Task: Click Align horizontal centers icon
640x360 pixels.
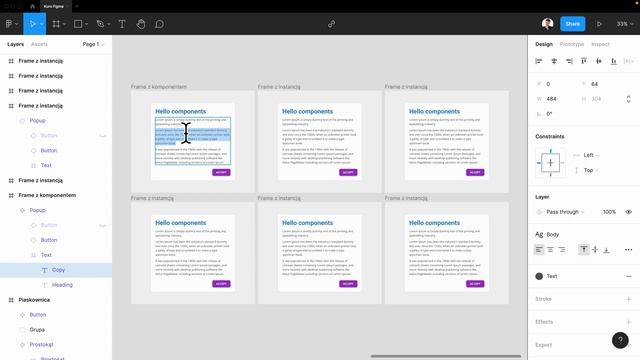Action: coord(554,61)
